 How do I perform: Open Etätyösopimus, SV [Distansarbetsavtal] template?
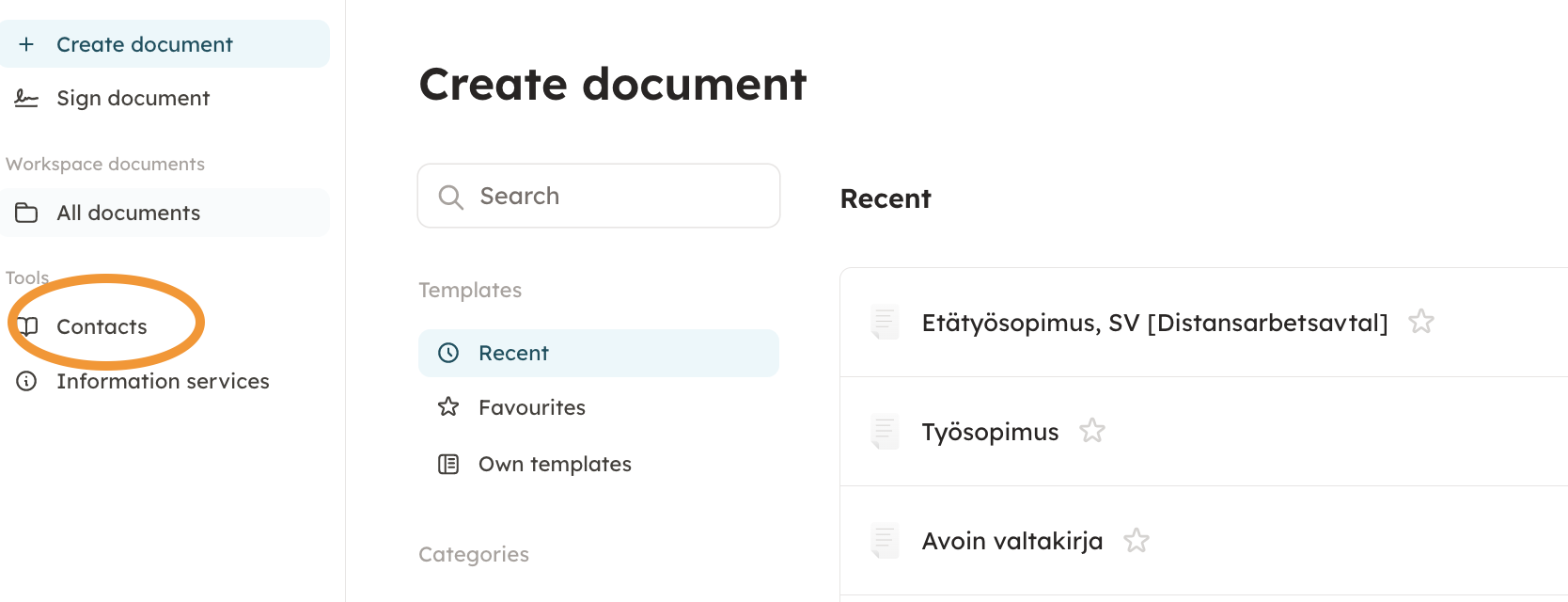pyautogui.click(x=1154, y=323)
